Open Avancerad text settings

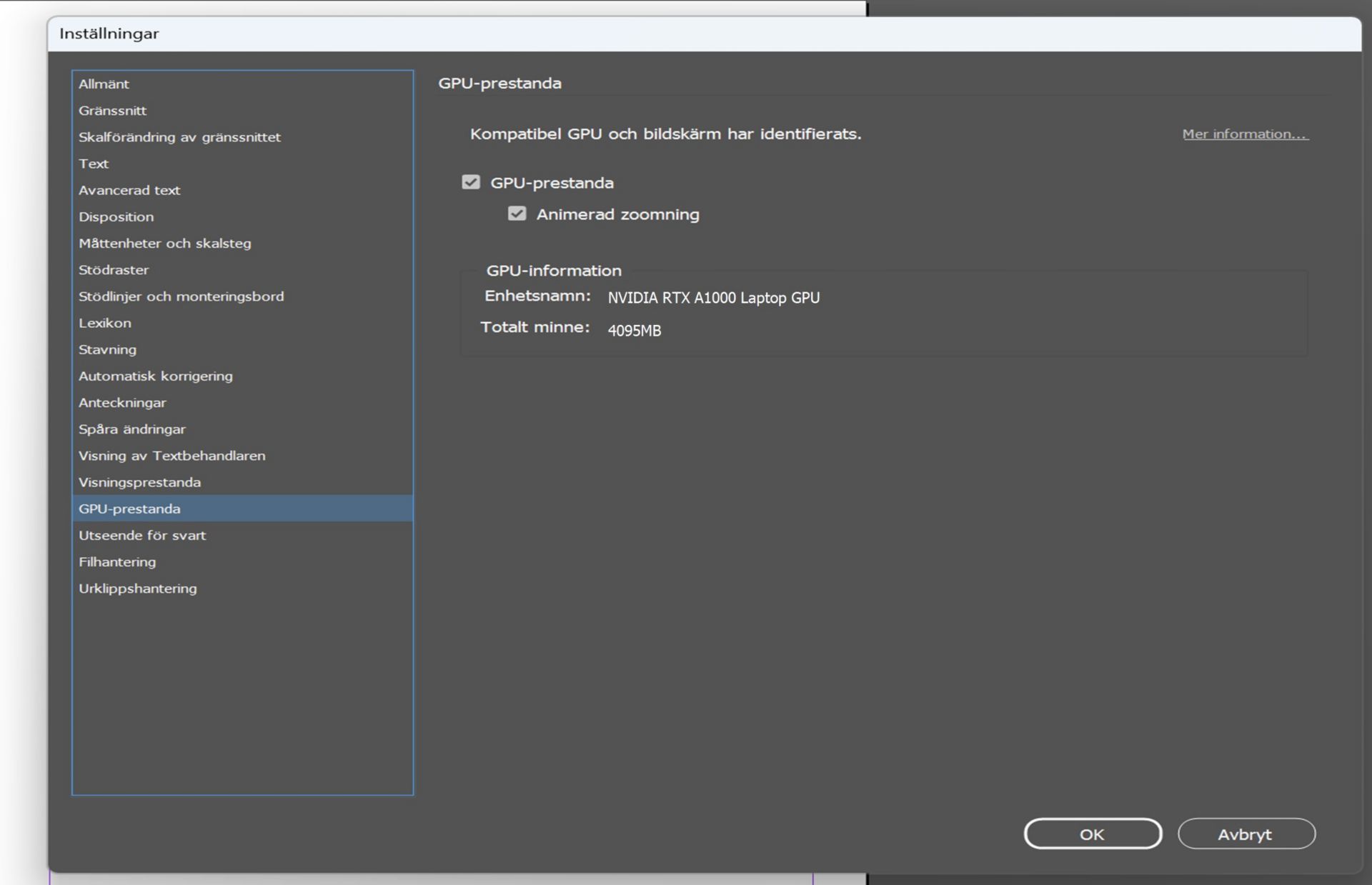click(x=129, y=191)
